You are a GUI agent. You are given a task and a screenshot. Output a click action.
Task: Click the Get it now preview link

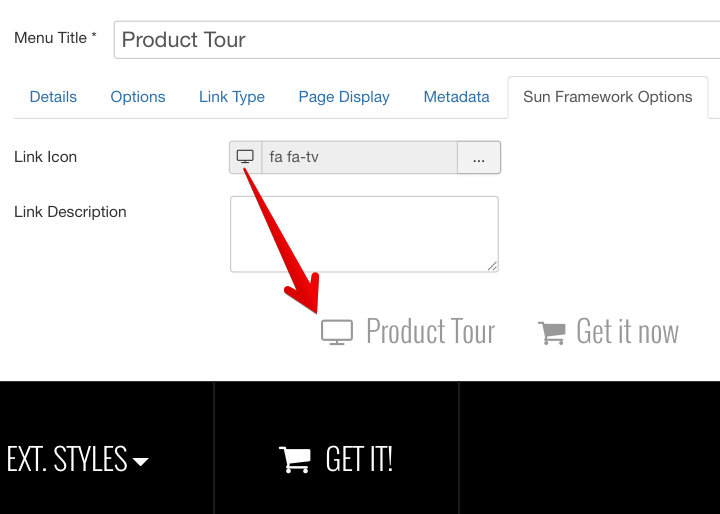[x=627, y=332]
